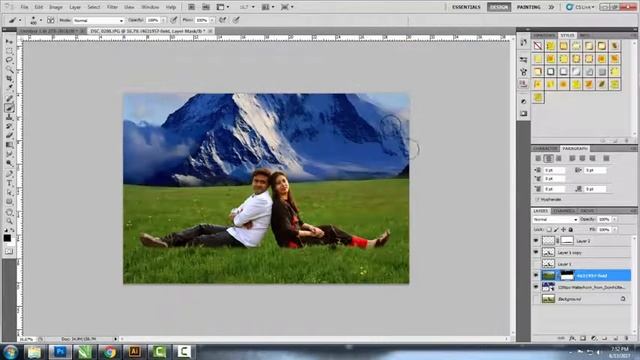Open Chrome from the taskbar

coord(109,352)
